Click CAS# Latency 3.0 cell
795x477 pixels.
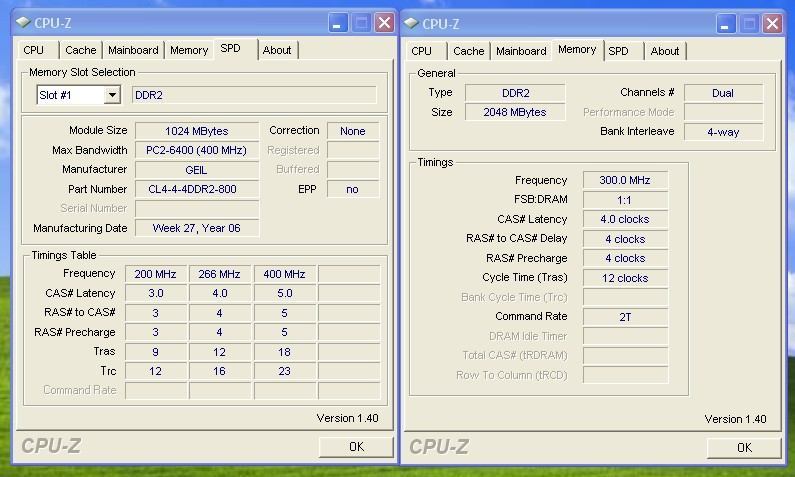[x=156, y=293]
